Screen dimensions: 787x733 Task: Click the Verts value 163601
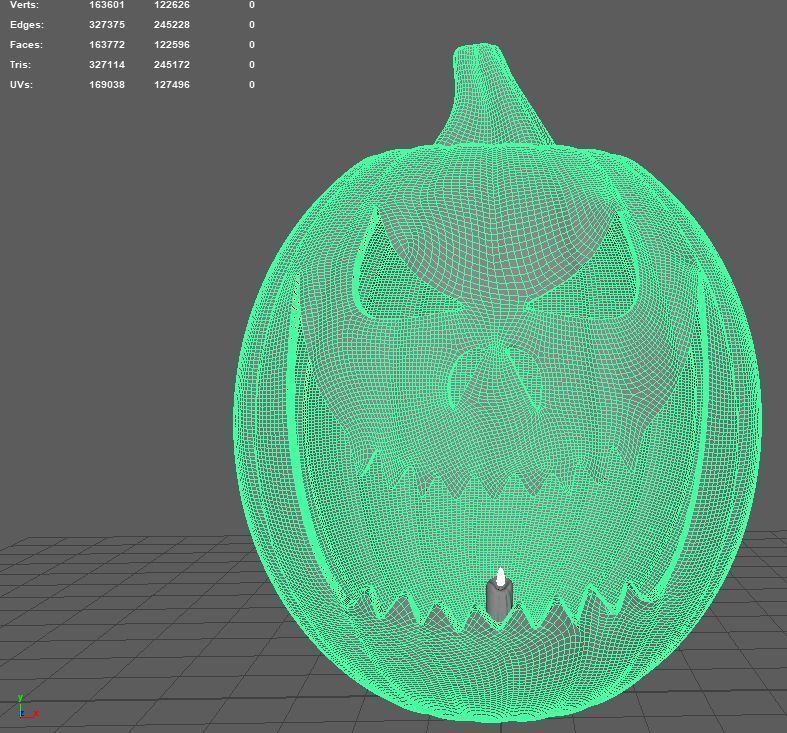pos(107,5)
